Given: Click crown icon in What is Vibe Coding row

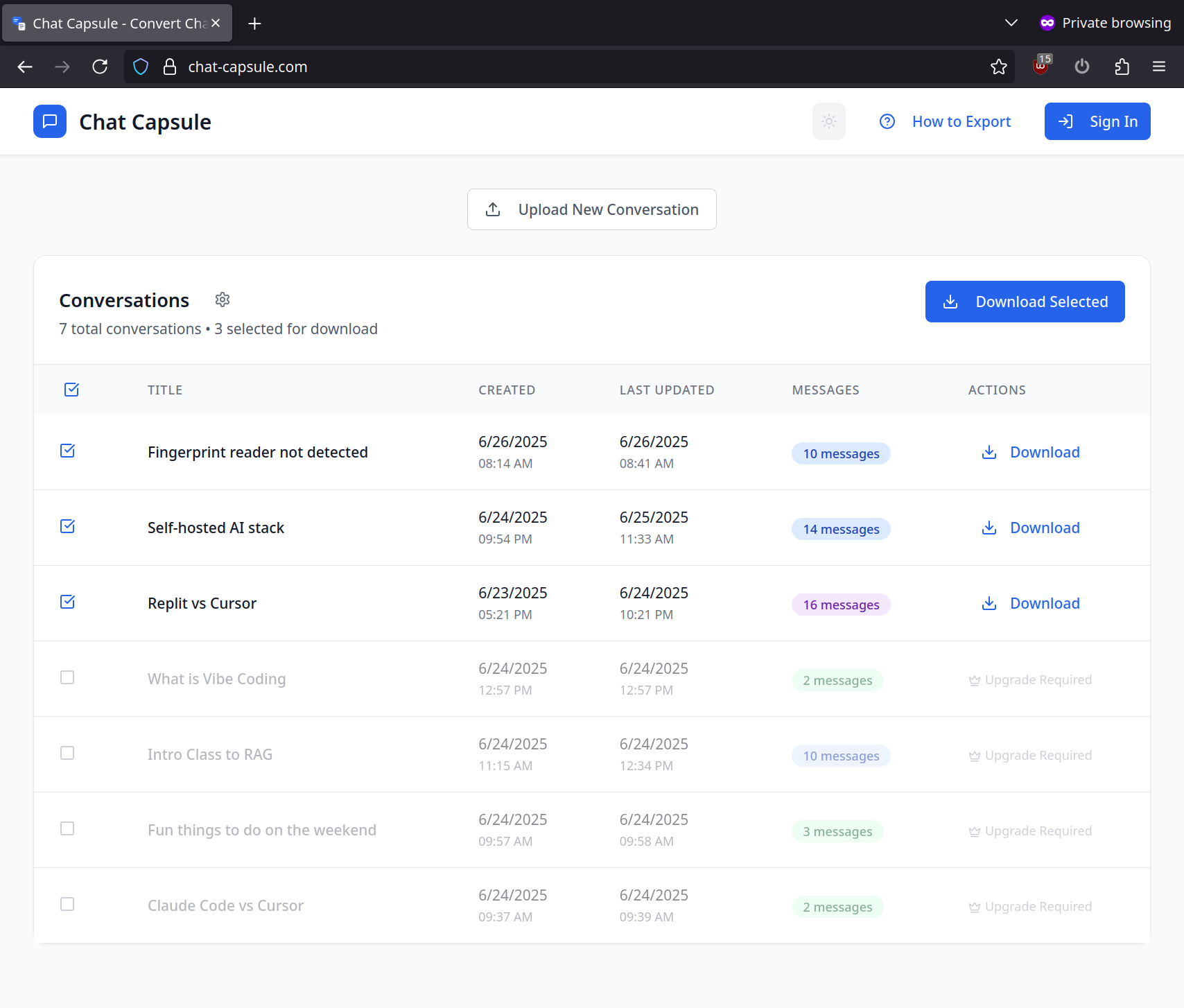Looking at the screenshot, I should pos(975,680).
